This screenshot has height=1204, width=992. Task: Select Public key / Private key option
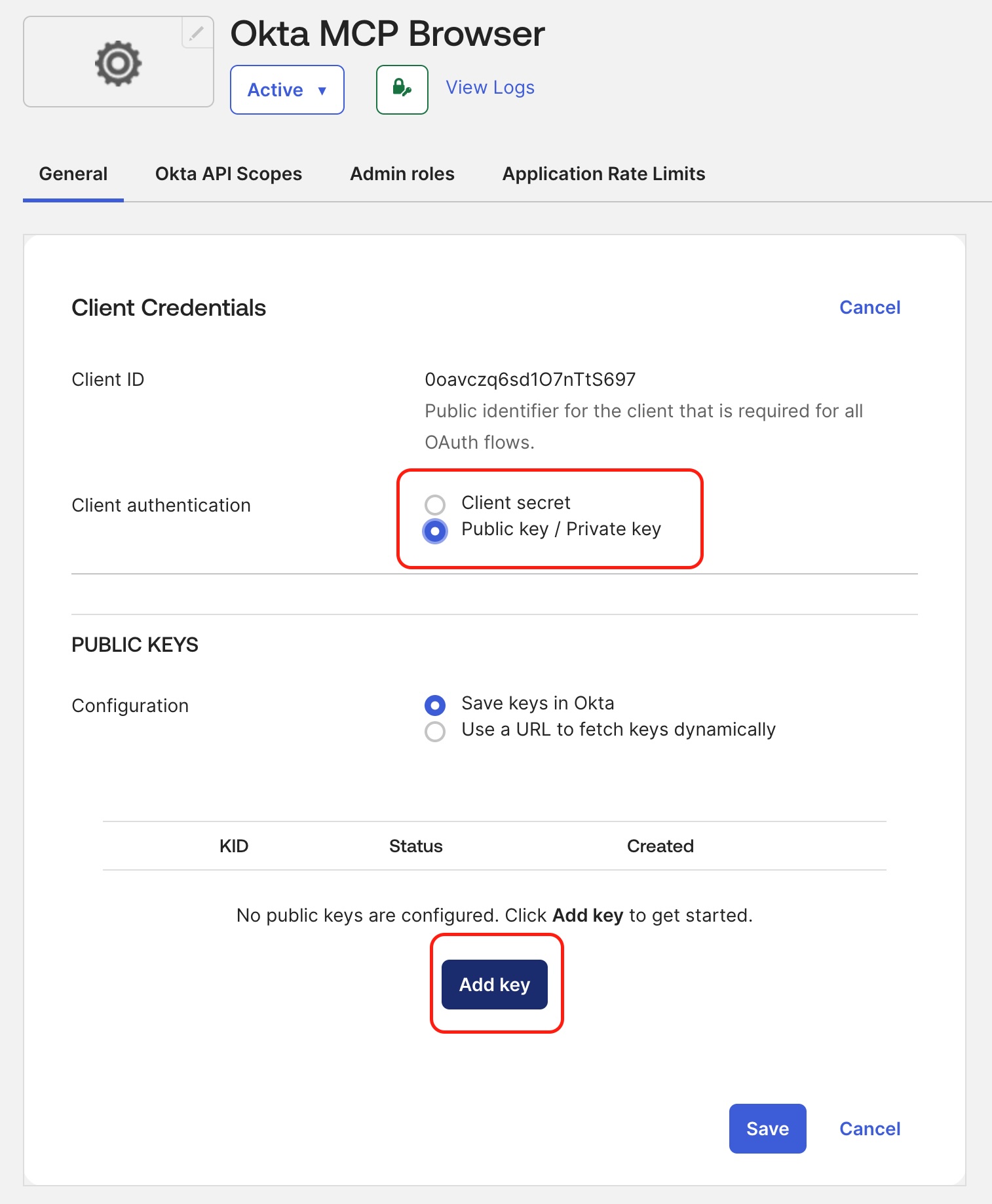(x=435, y=531)
